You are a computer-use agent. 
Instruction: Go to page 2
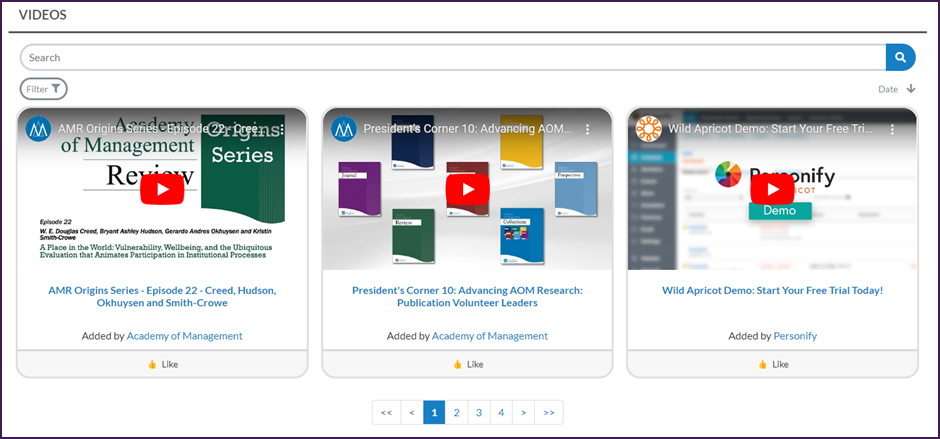pos(456,413)
